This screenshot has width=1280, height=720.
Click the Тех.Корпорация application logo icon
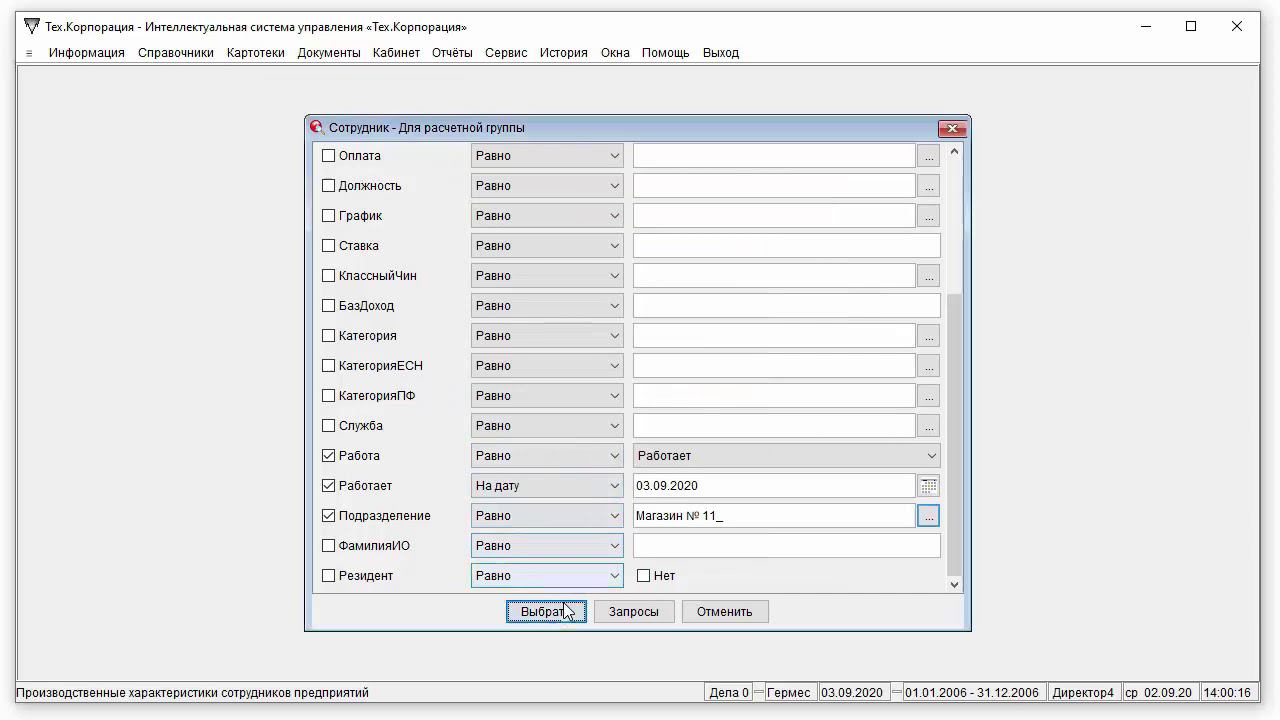click(x=32, y=26)
